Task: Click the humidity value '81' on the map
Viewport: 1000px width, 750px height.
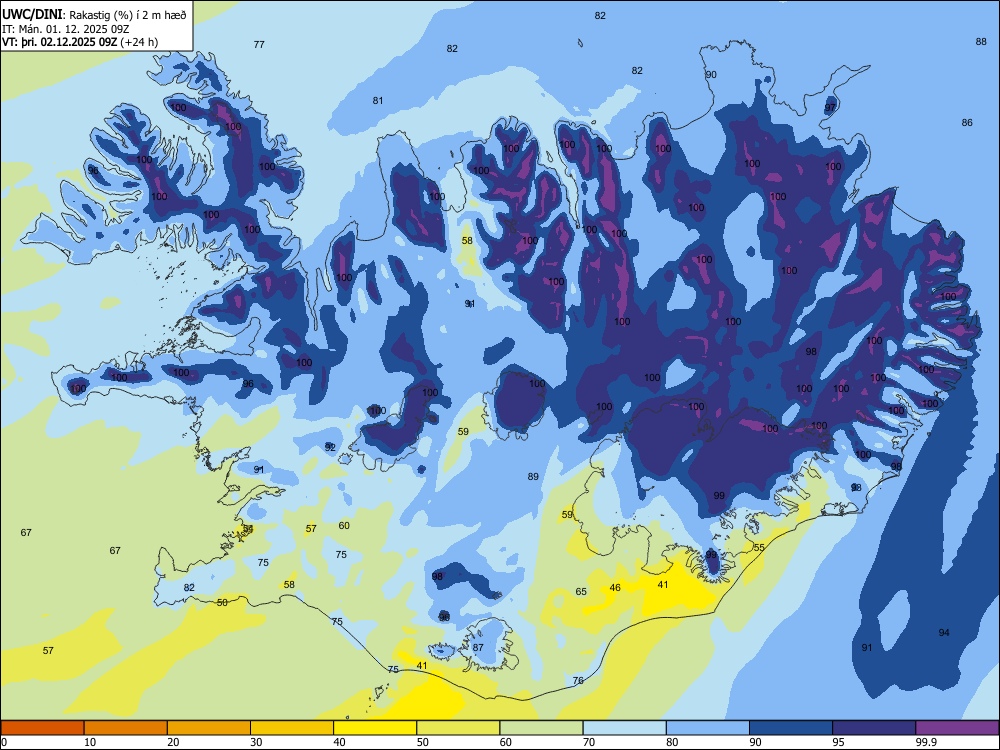Action: [378, 100]
